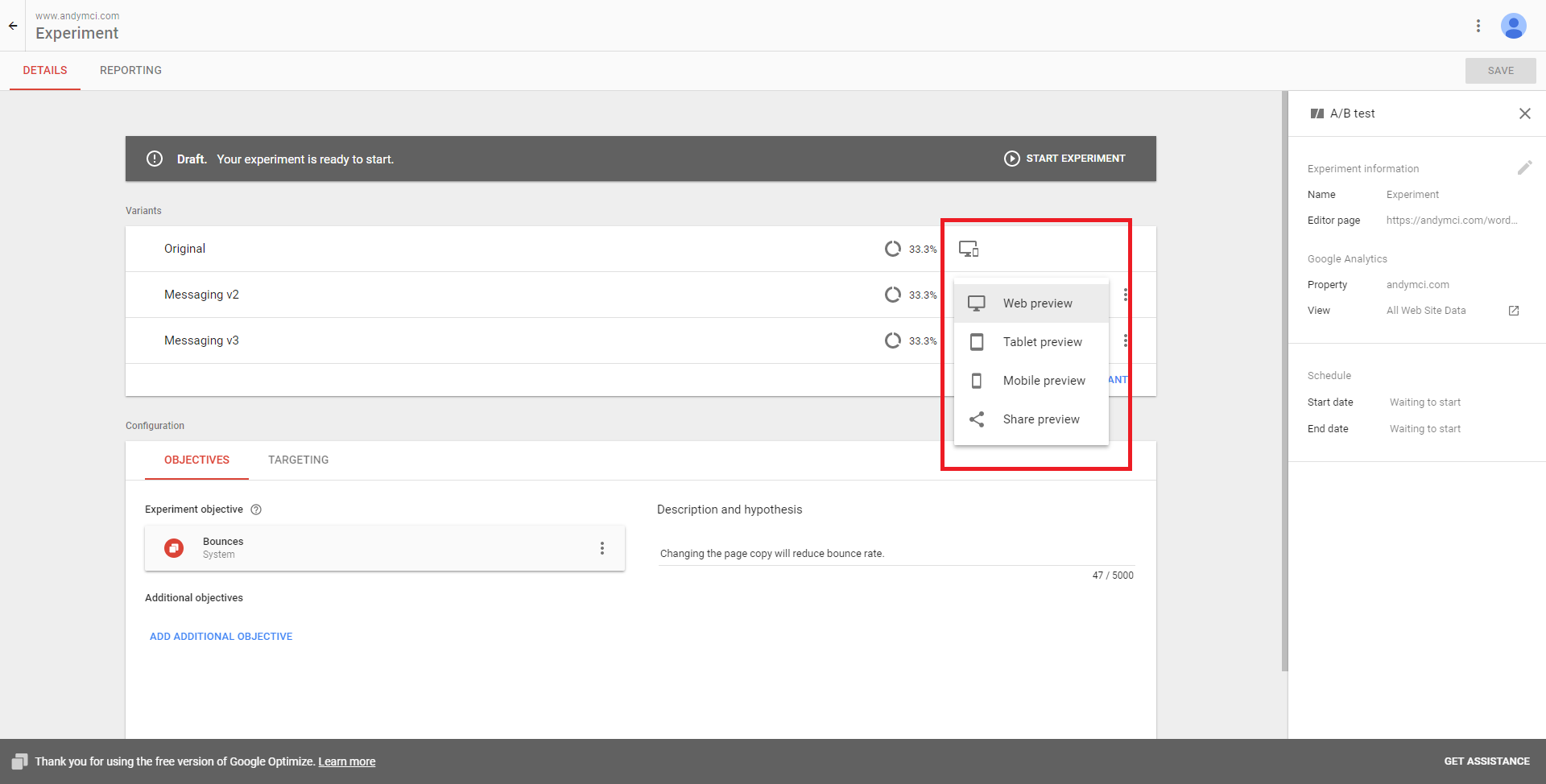
Task: Click Add Additional Objective link
Action: (221, 637)
